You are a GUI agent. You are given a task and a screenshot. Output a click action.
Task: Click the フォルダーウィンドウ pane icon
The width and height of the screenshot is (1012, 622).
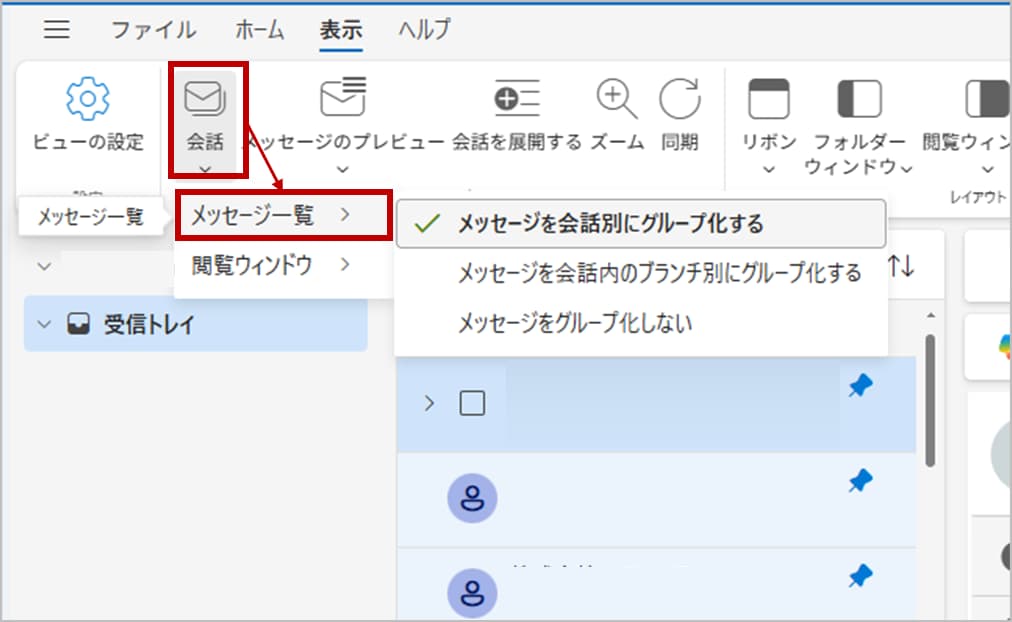pos(858,99)
